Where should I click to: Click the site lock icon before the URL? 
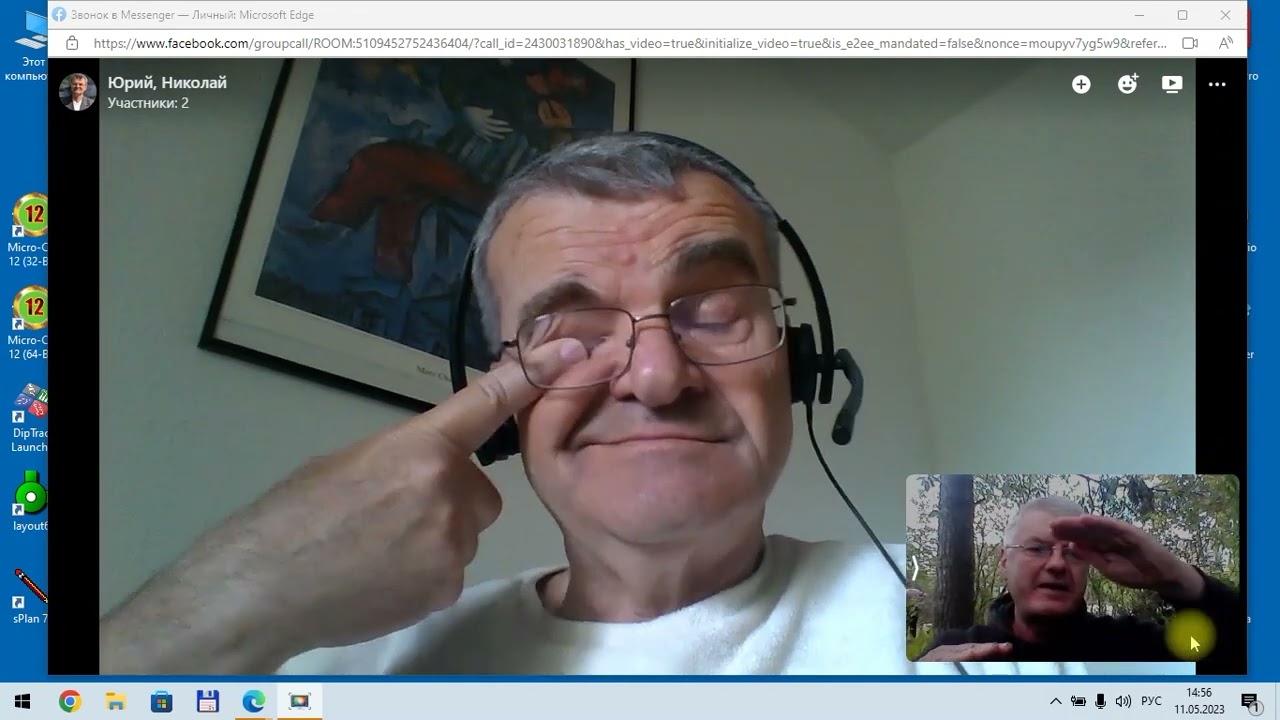click(72, 43)
